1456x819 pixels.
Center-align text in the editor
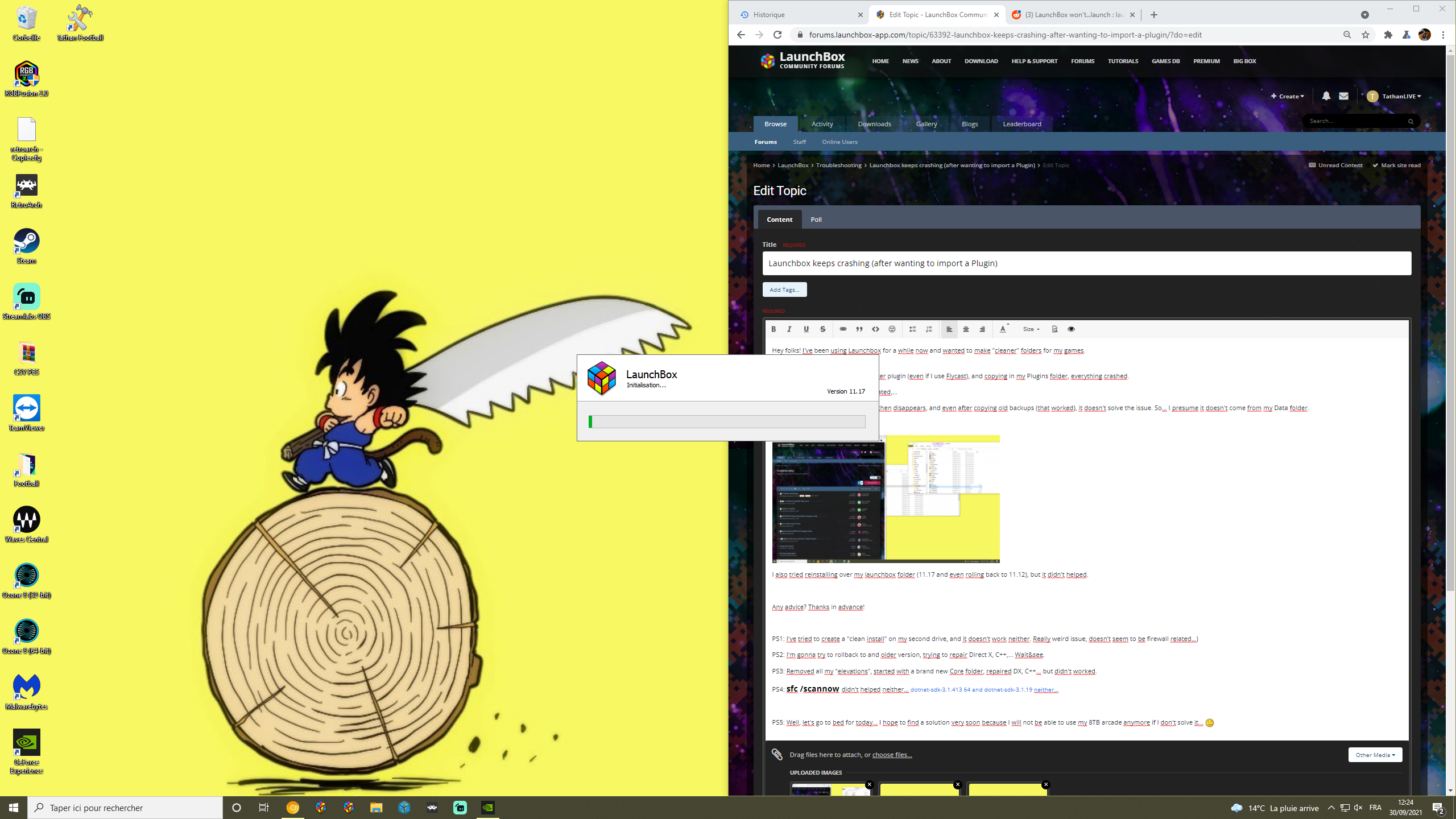click(x=966, y=329)
